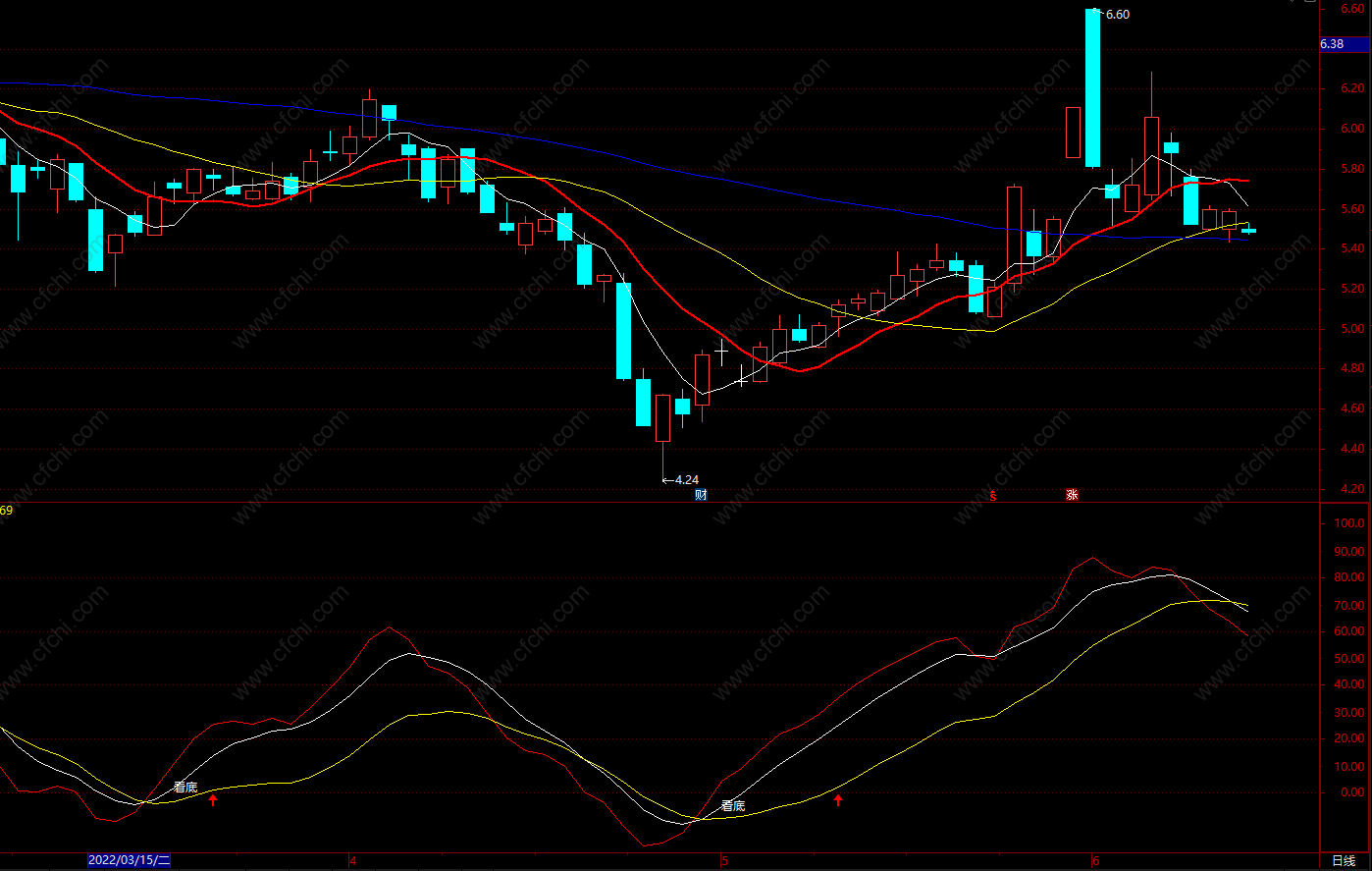Click the red S marker below chart

(993, 495)
